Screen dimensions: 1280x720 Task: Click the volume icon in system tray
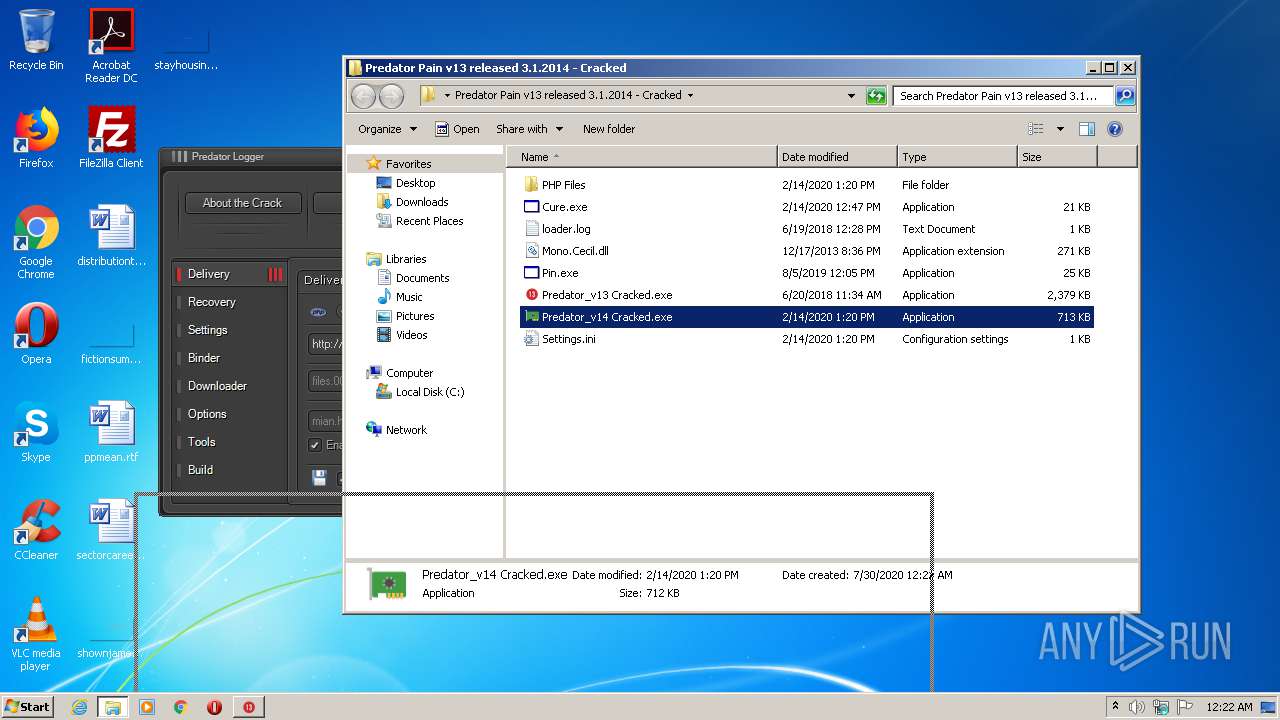pyautogui.click(x=1137, y=707)
